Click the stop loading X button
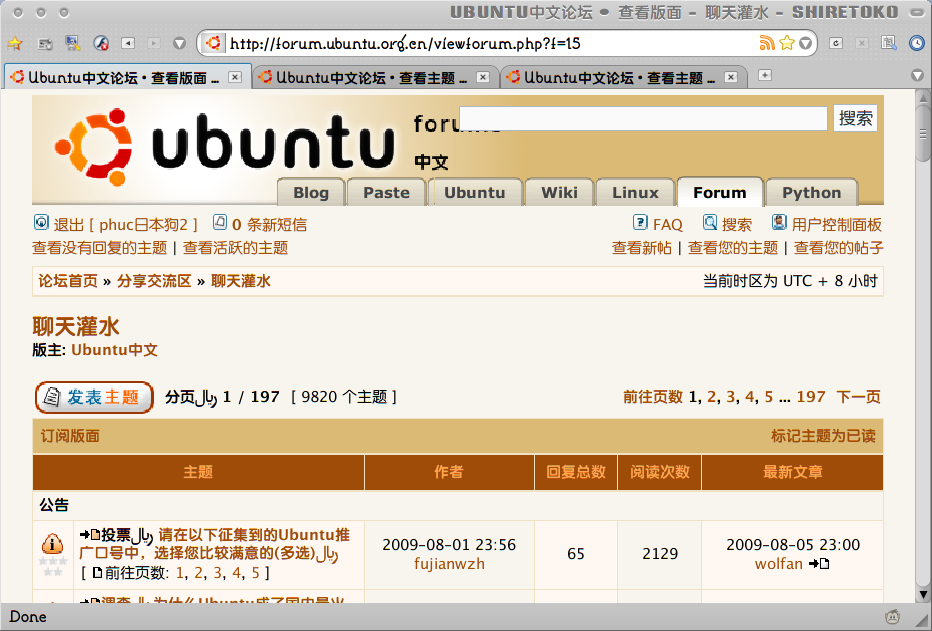This screenshot has width=932, height=631. (862, 43)
